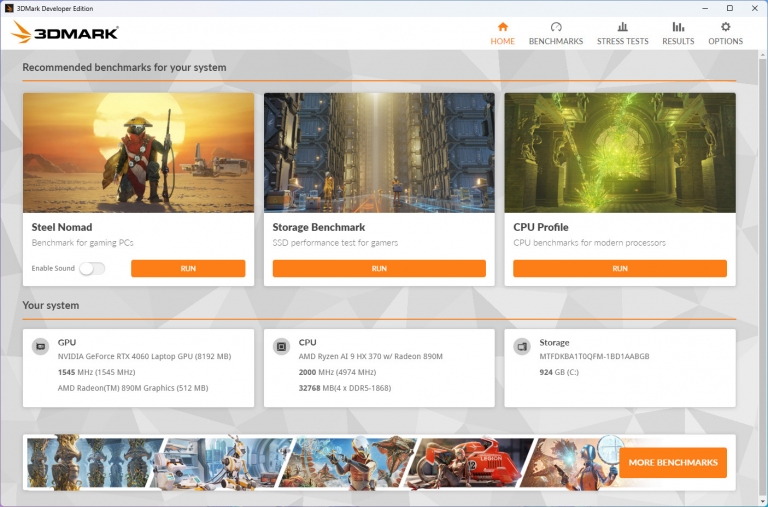
Task: Click 'SSD performance test for gamers' description
Action: [335, 243]
